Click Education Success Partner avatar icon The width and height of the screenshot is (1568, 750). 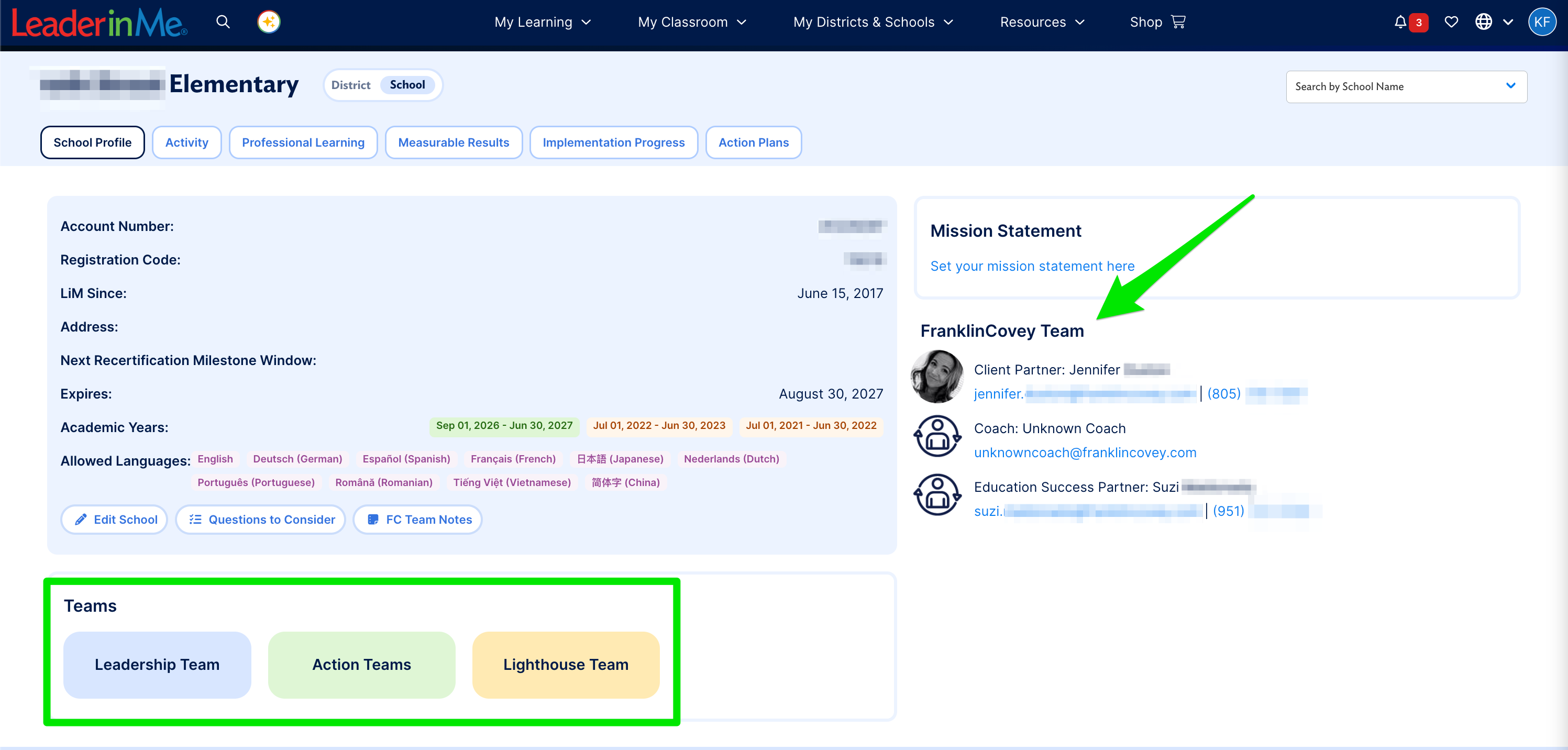937,495
